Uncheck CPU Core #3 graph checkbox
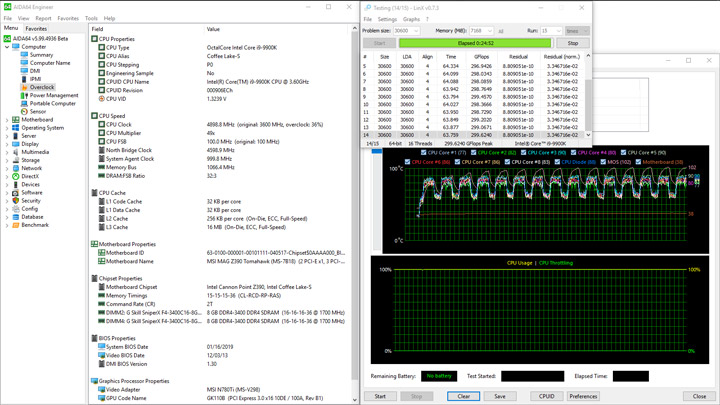This screenshot has height=405, width=720. point(523,152)
